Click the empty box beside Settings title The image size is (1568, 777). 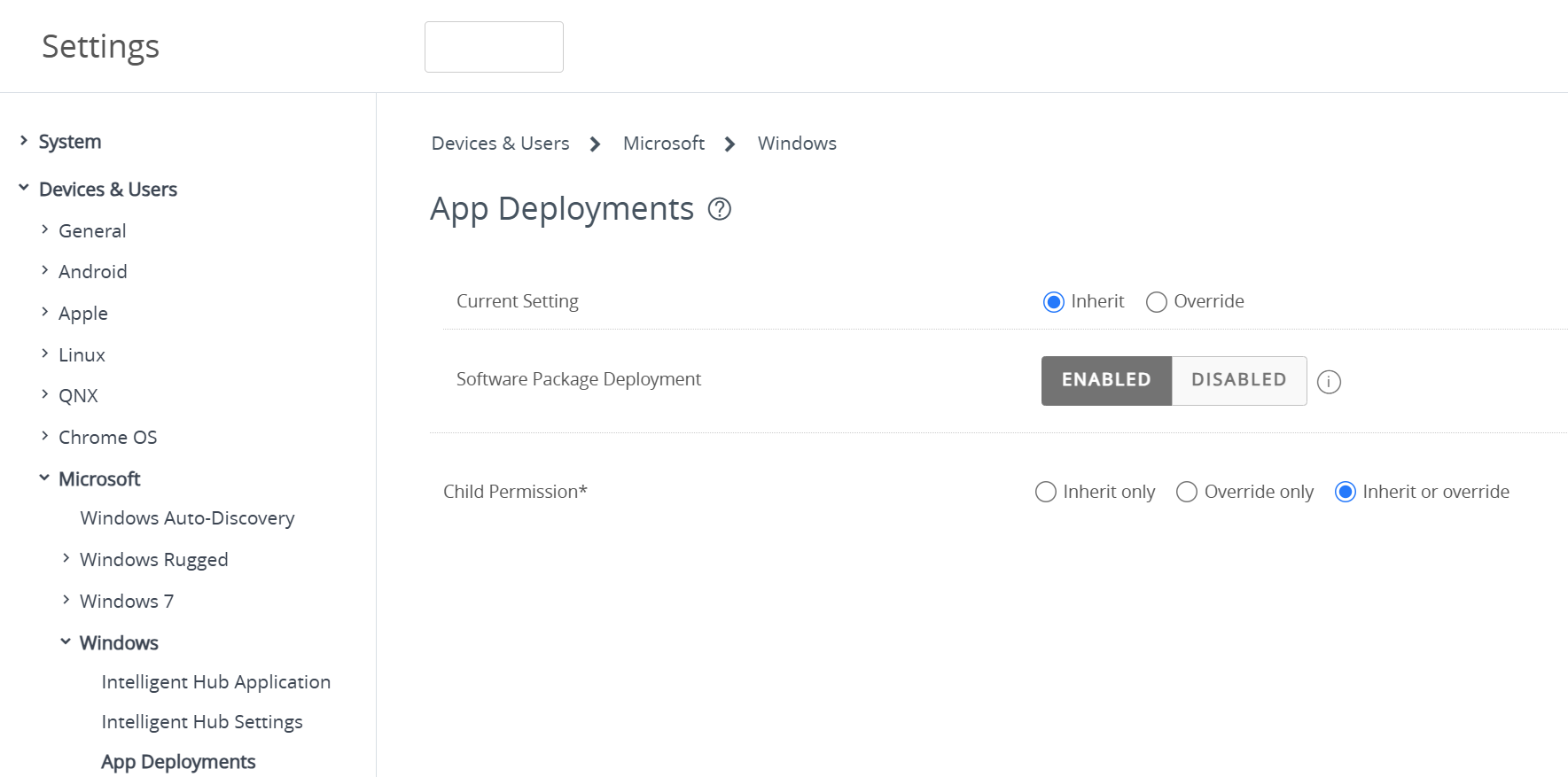pos(494,47)
